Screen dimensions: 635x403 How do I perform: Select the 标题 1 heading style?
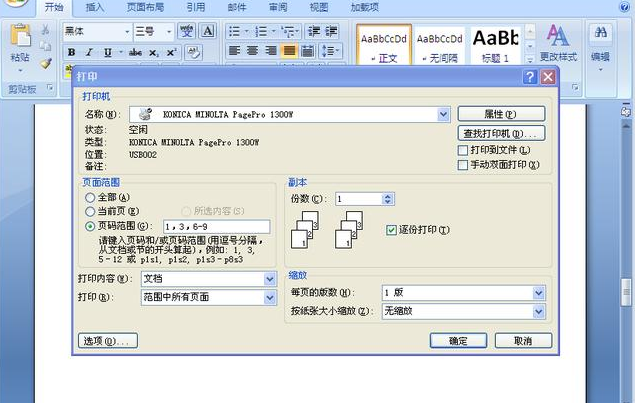(496, 46)
